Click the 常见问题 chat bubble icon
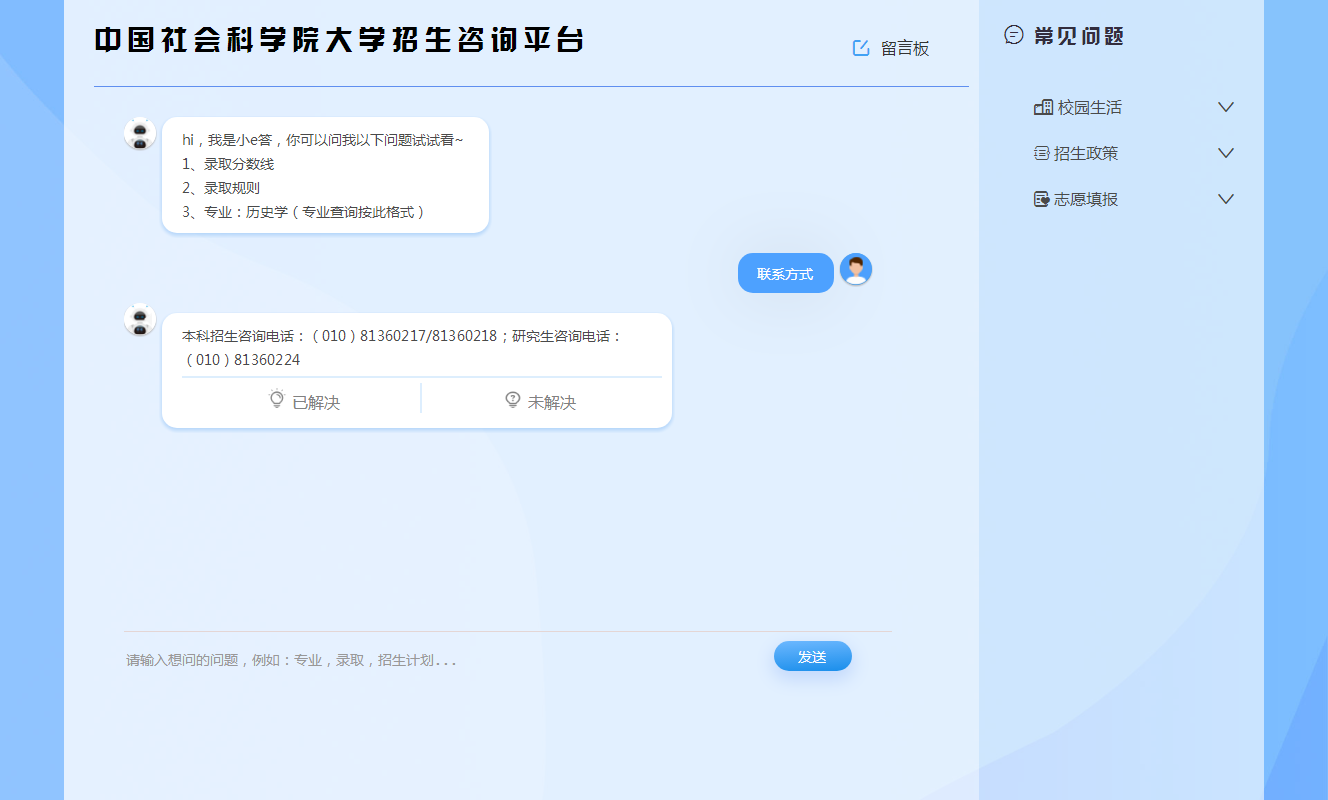This screenshot has width=1328, height=800. point(1014,35)
